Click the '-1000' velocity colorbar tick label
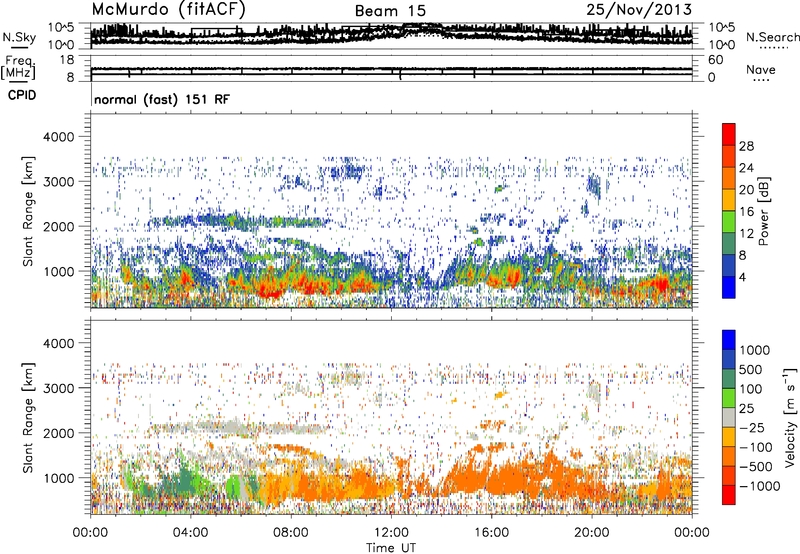 click(760, 486)
